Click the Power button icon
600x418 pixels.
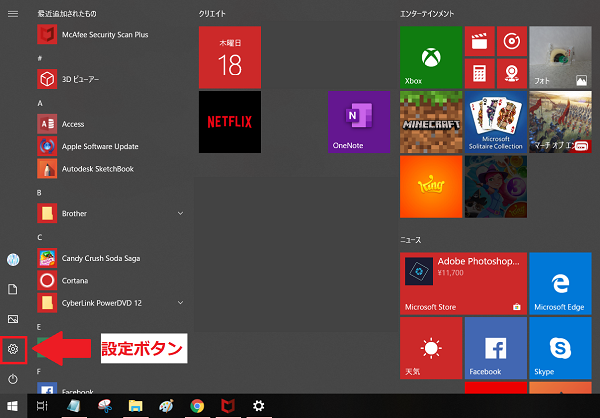pos(13,379)
